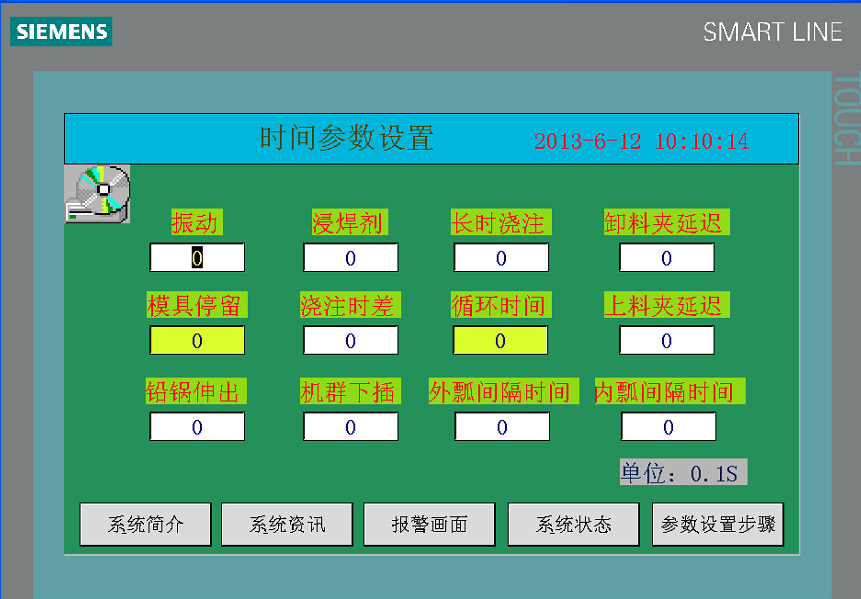Select the 外瓢间隔时间 value input field

pyautogui.click(x=502, y=427)
